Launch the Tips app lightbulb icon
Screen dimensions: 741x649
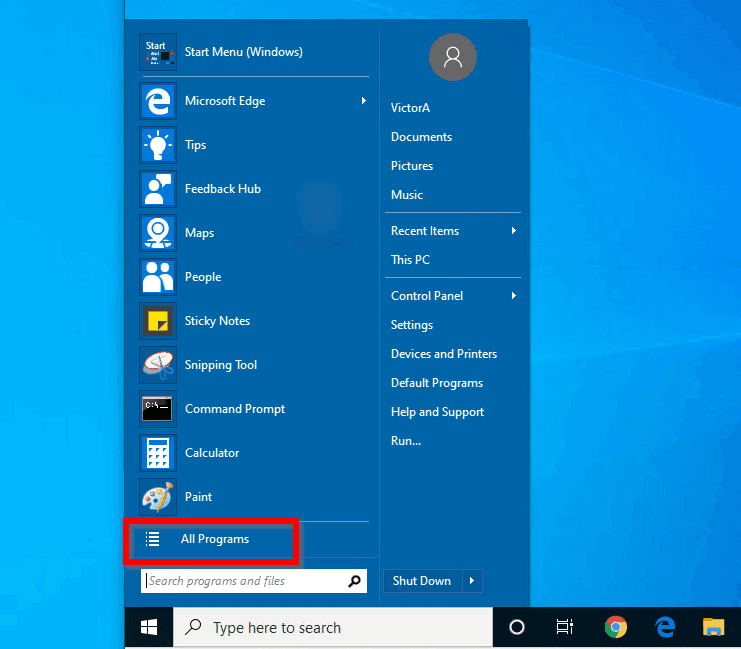click(x=158, y=145)
